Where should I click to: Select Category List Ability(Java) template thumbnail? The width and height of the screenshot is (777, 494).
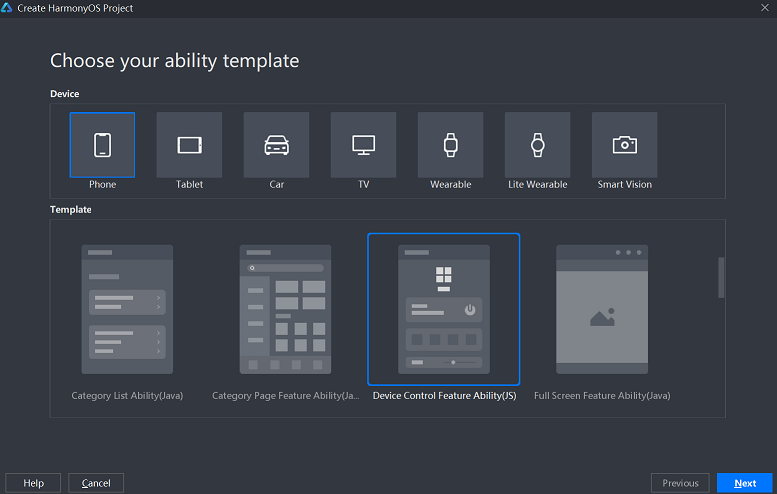coord(127,309)
